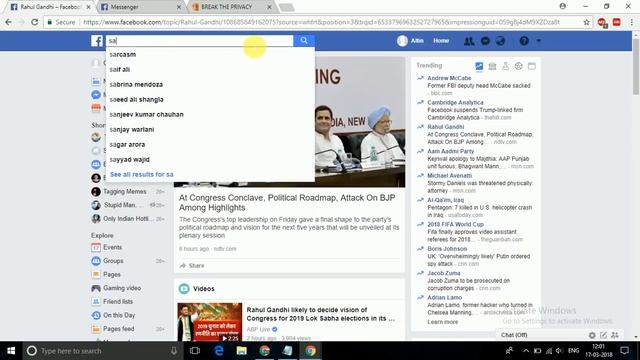
Task: Open Events in Explore sidebar
Action: 112,247
